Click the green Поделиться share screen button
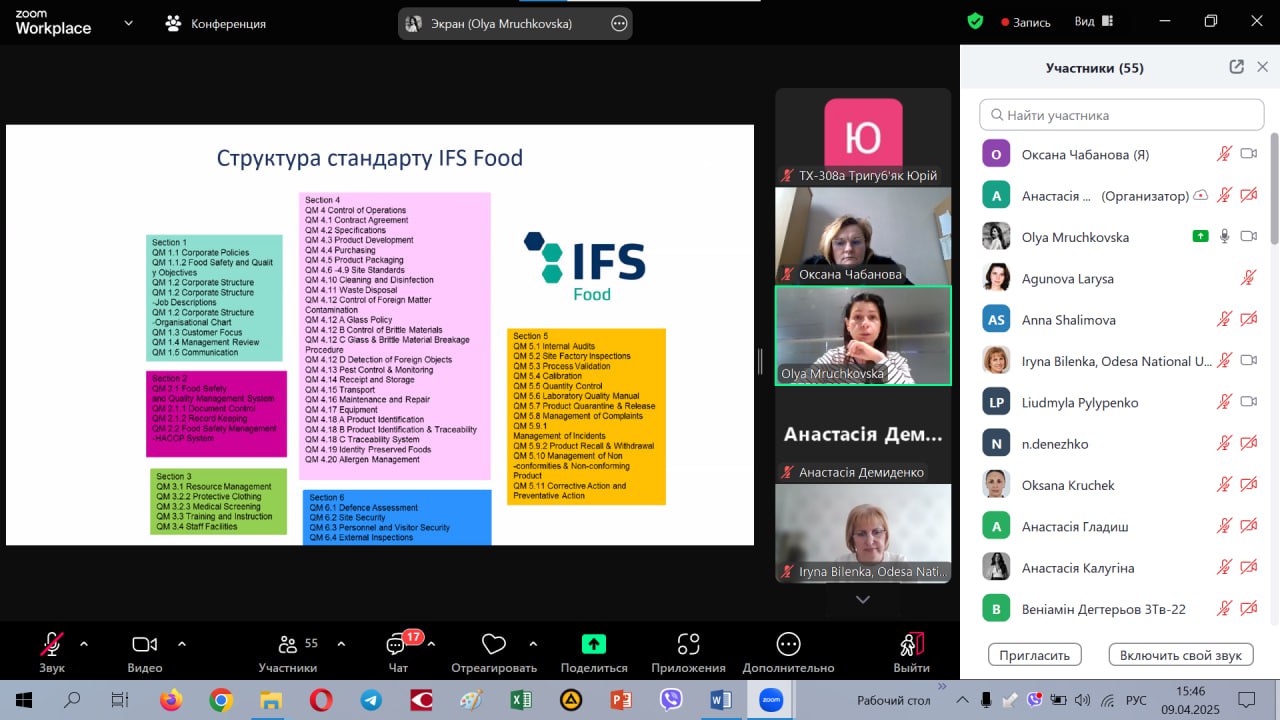Screen dimensions: 1280x720 pos(594,652)
